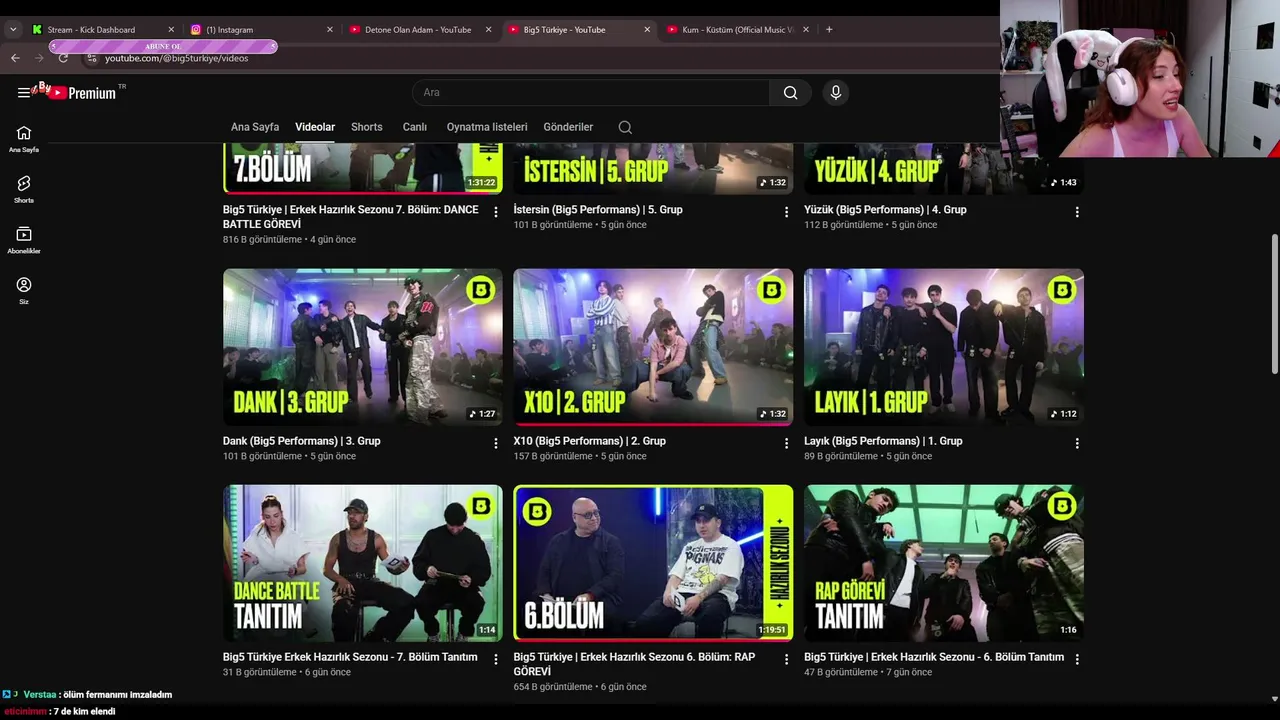Image resolution: width=1280 pixels, height=720 pixels.
Task: Open the 6. Bölüm RAP GÖREVİ title
Action: click(634, 664)
